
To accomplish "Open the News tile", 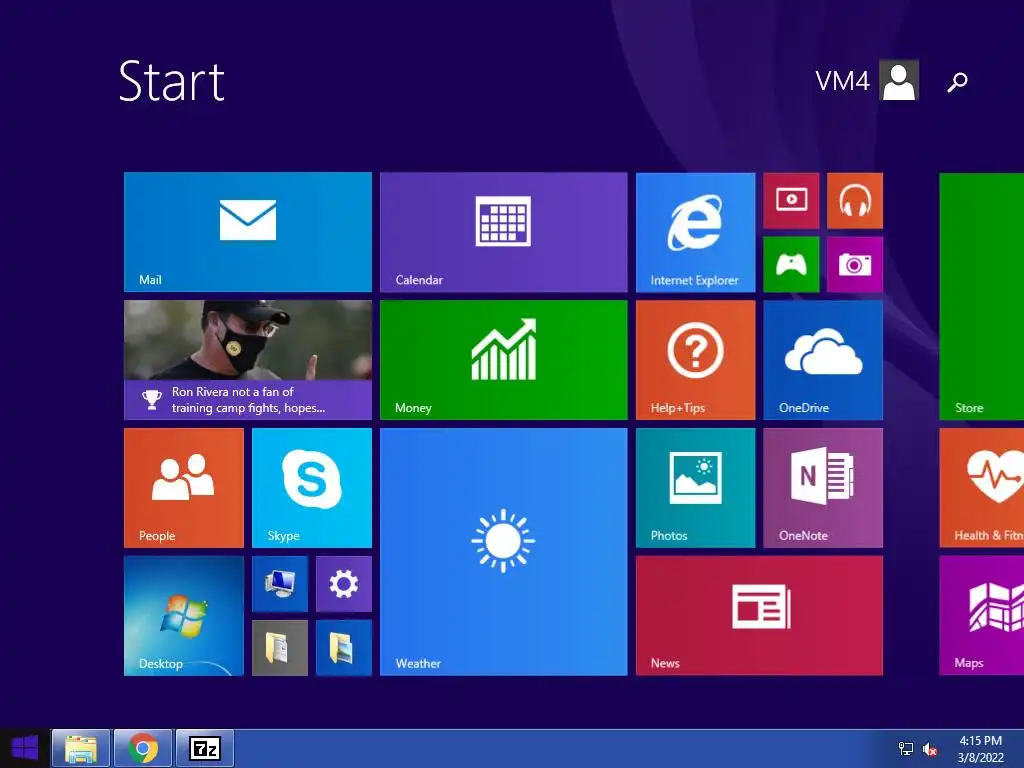I will click(760, 616).
